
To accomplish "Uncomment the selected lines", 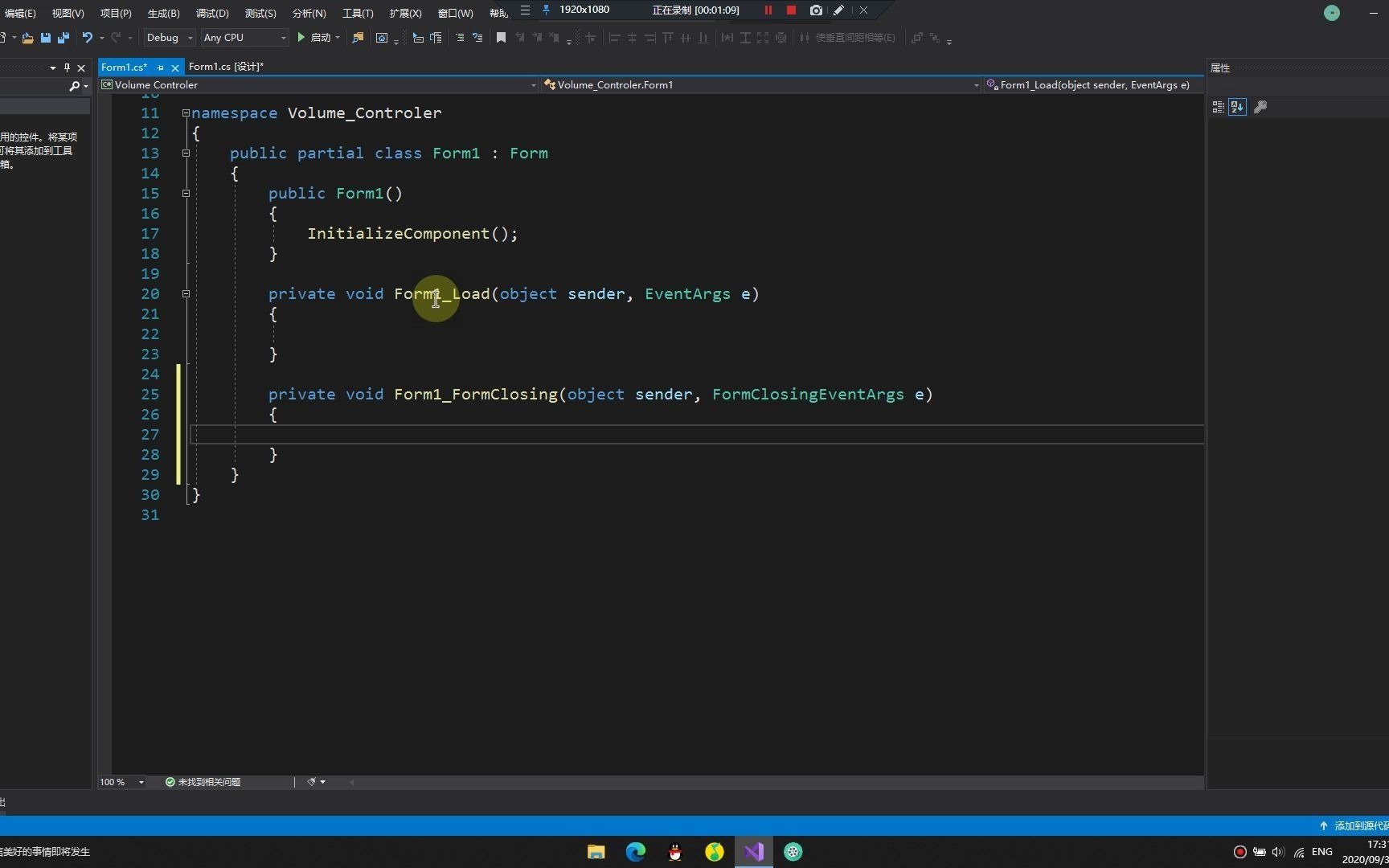I will (x=477, y=38).
